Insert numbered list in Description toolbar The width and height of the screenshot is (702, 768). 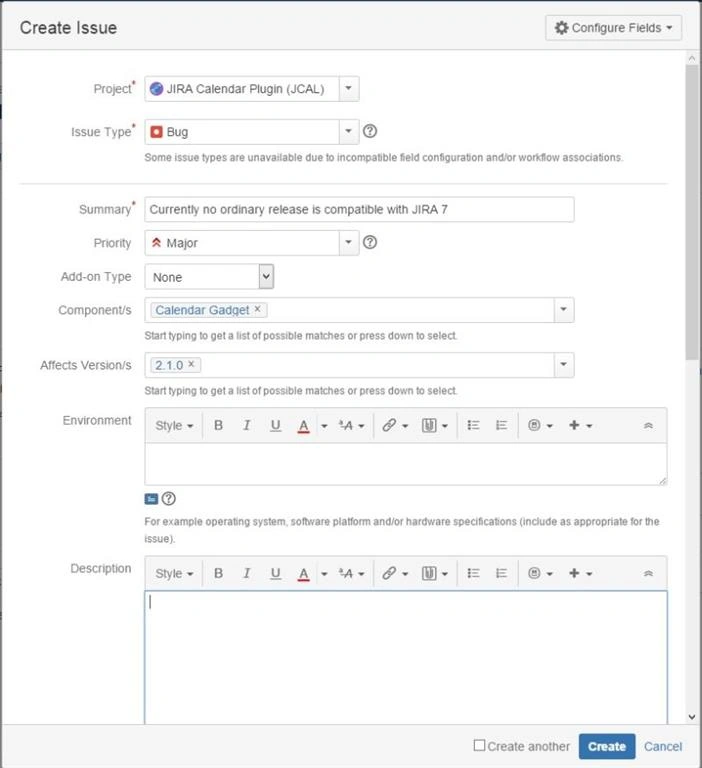(x=501, y=573)
